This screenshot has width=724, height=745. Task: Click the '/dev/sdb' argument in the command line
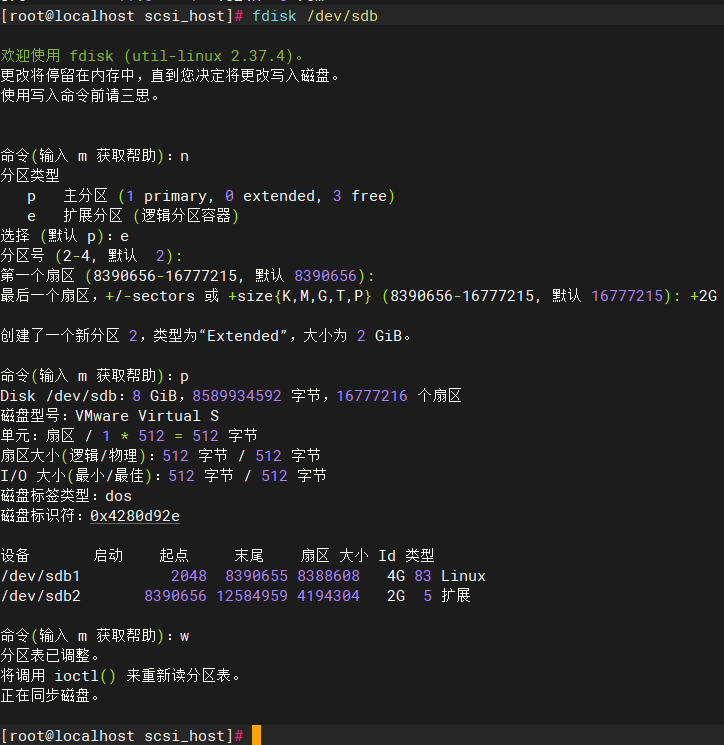coord(342,16)
